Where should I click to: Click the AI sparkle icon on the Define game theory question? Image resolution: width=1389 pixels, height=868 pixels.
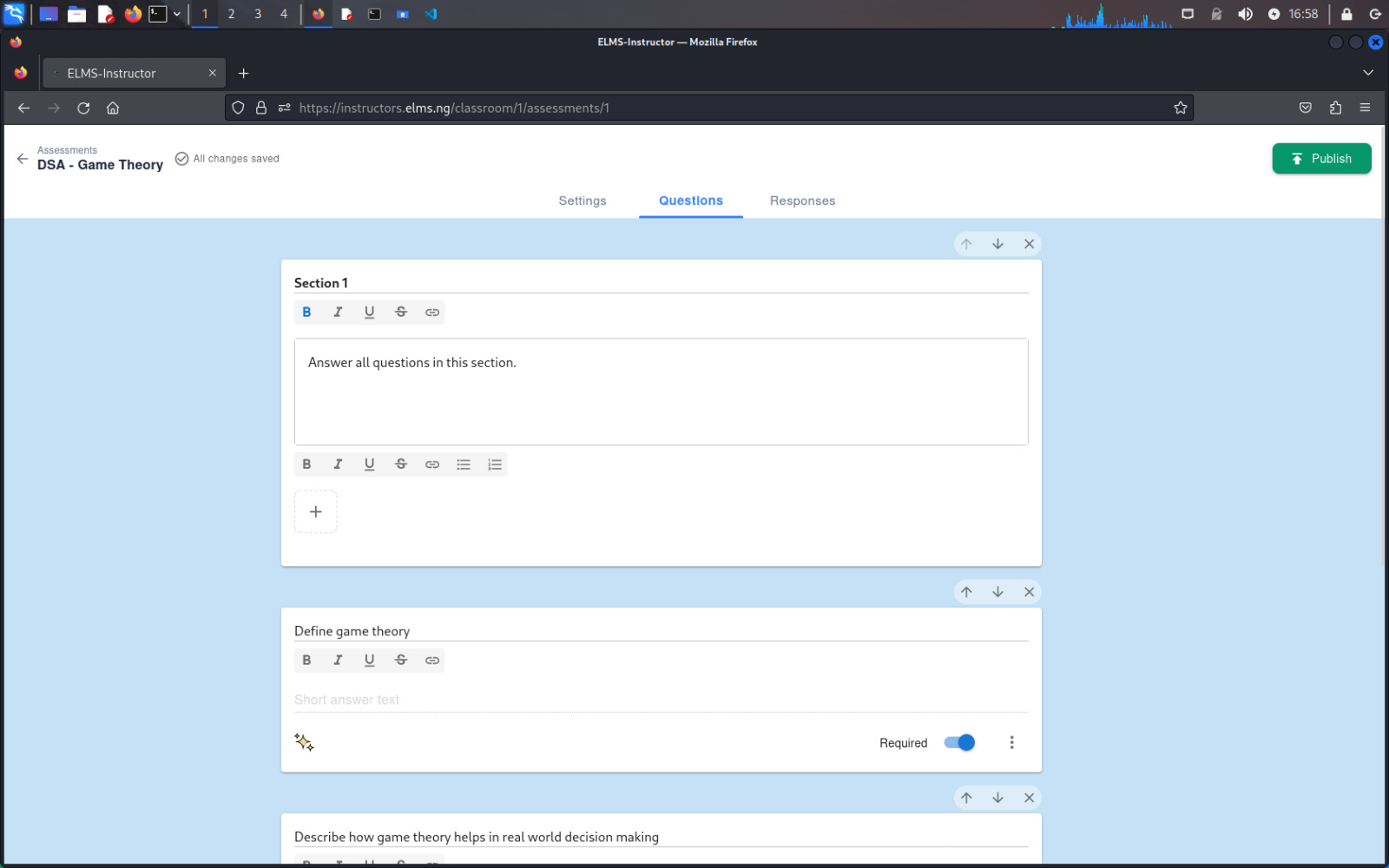304,742
